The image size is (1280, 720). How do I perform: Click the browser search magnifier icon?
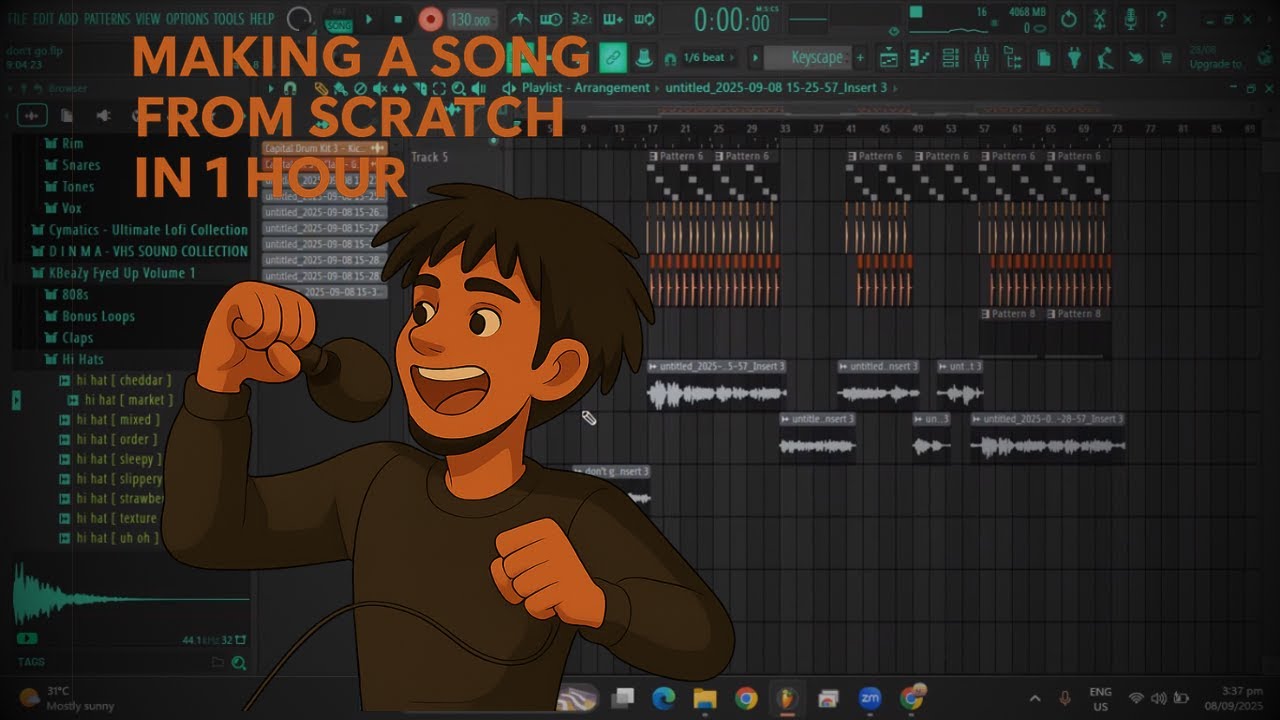238,662
